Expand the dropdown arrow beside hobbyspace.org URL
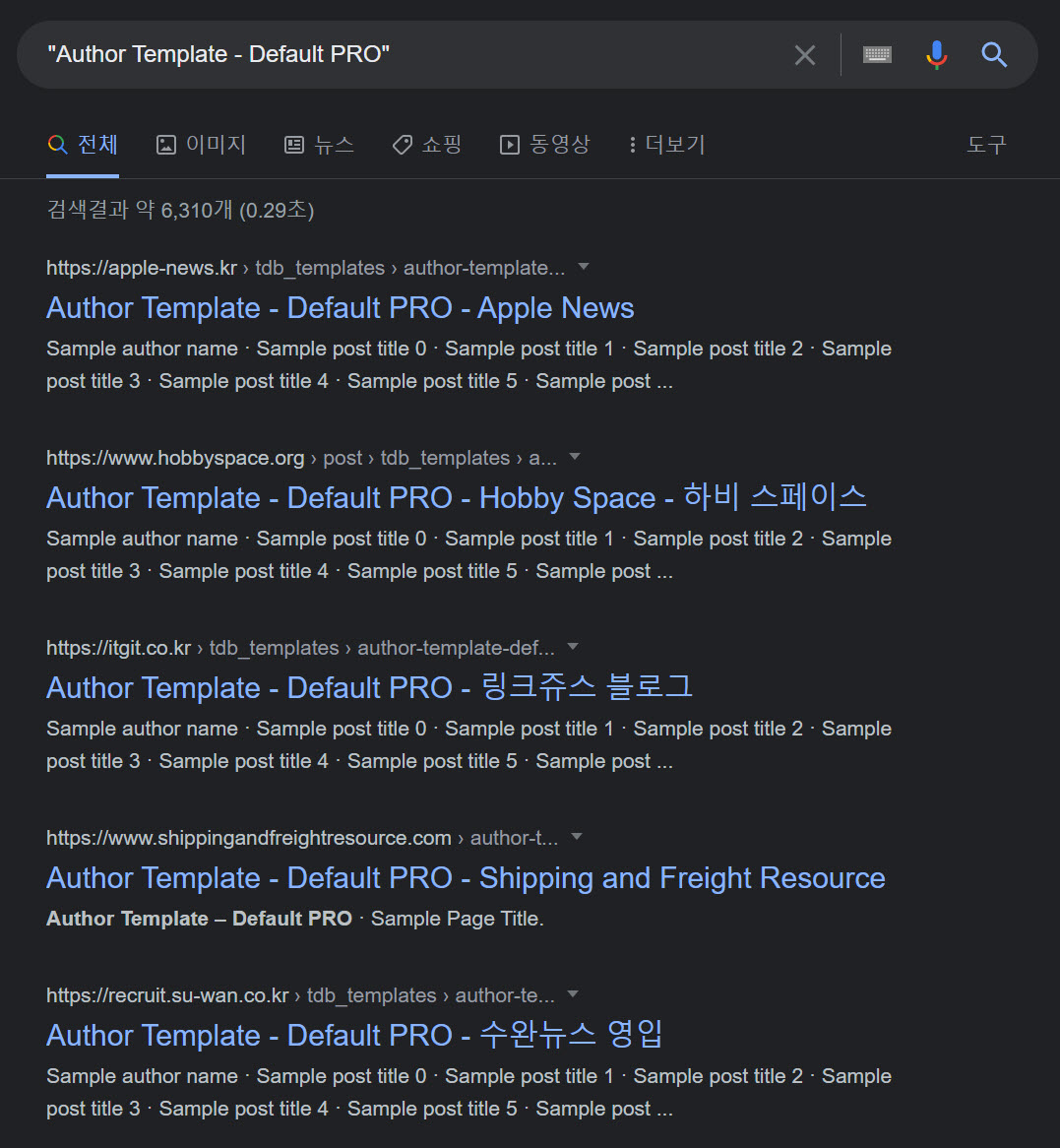 575,456
